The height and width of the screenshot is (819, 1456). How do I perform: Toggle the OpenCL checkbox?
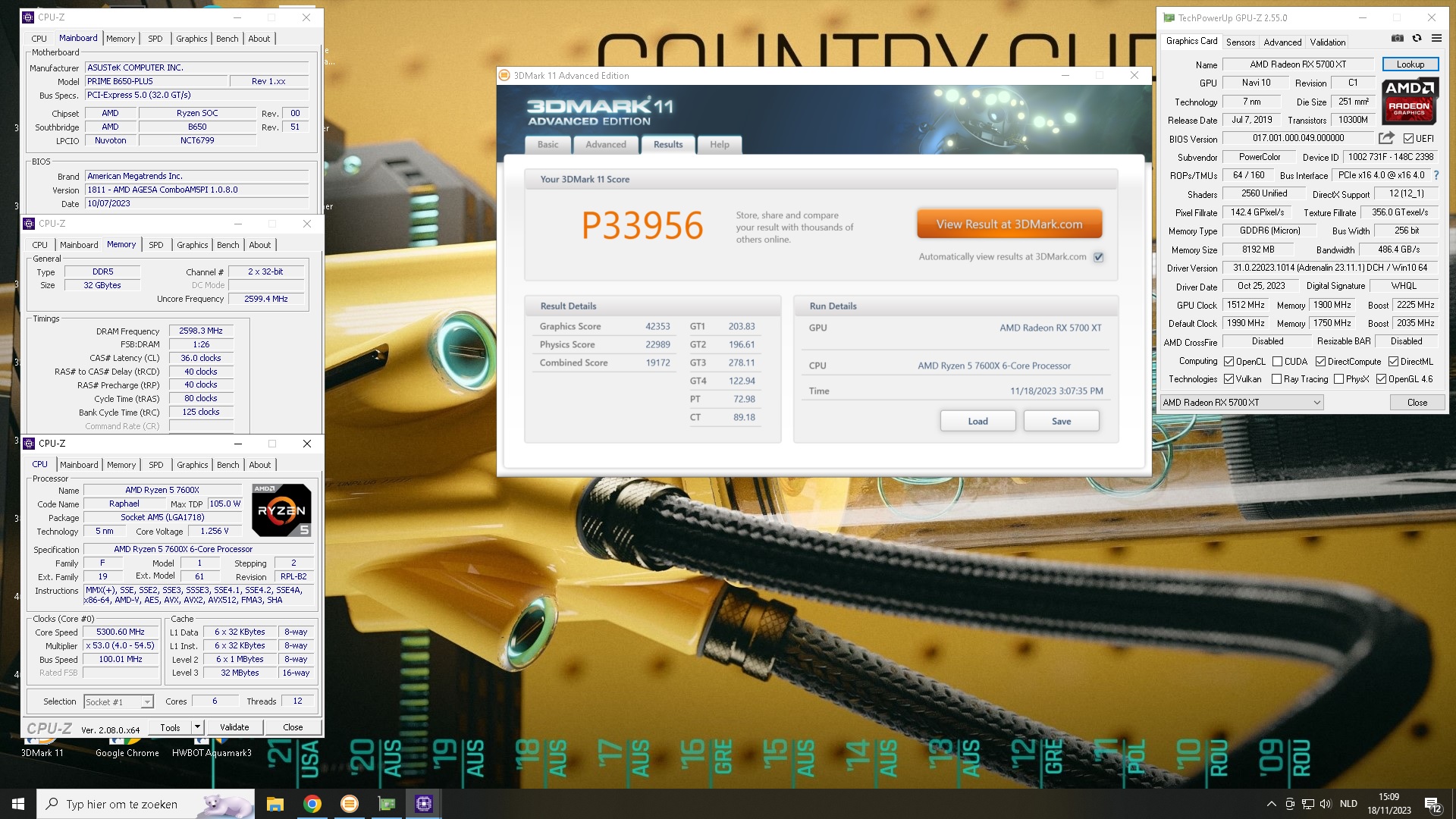1228,362
